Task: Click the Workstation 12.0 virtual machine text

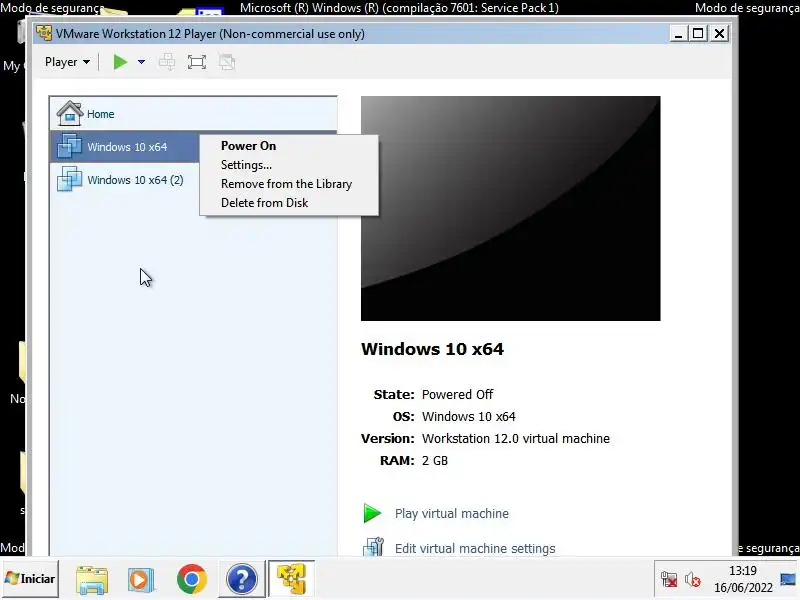Action: point(516,439)
